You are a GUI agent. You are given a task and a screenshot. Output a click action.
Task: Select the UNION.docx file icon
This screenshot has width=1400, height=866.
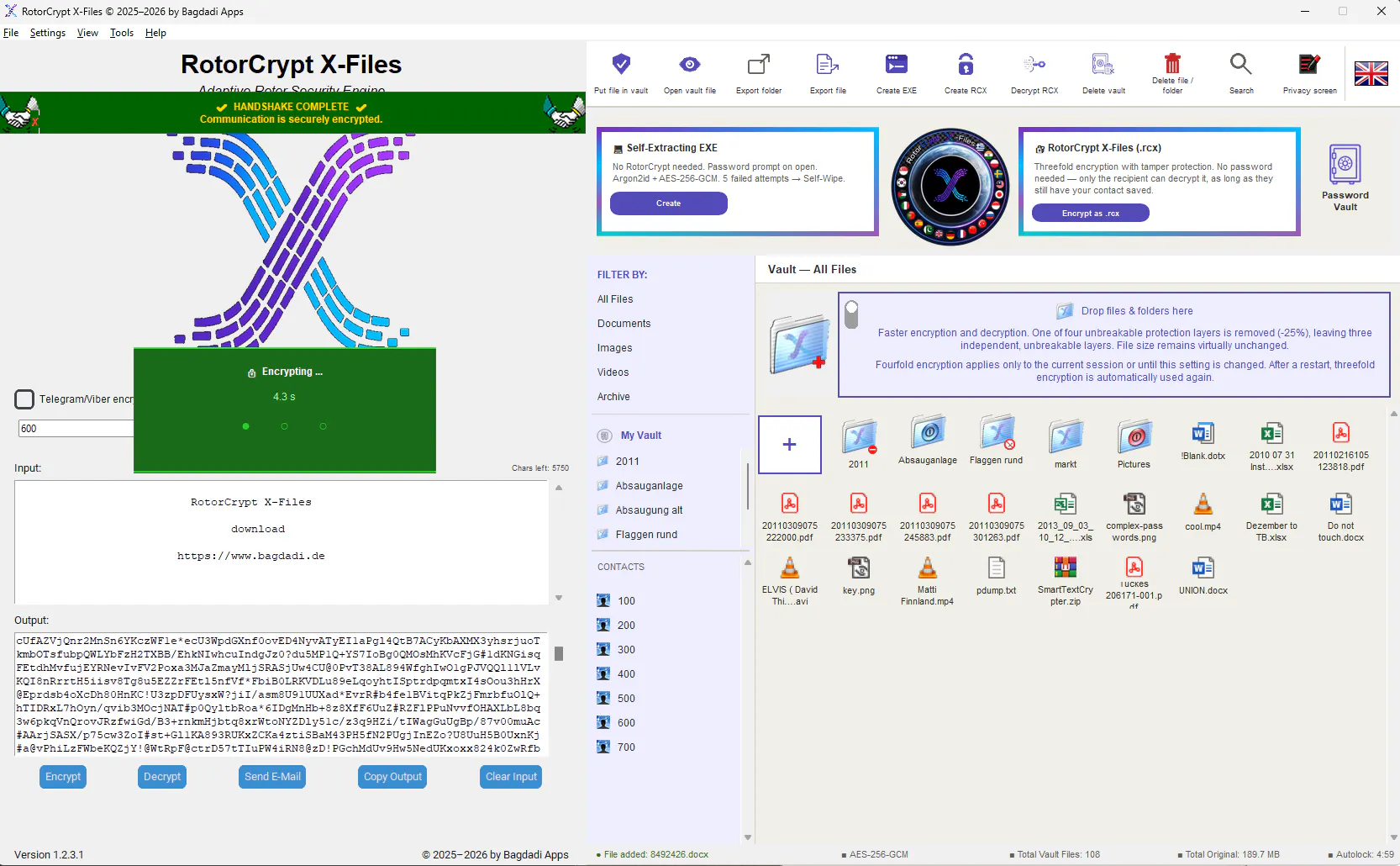pos(1203,568)
